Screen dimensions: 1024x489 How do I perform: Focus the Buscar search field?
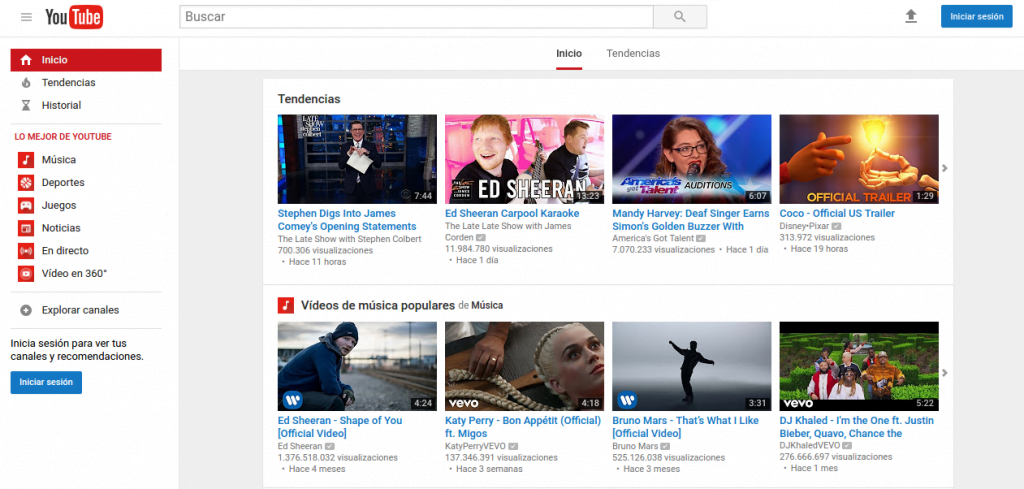coord(416,17)
